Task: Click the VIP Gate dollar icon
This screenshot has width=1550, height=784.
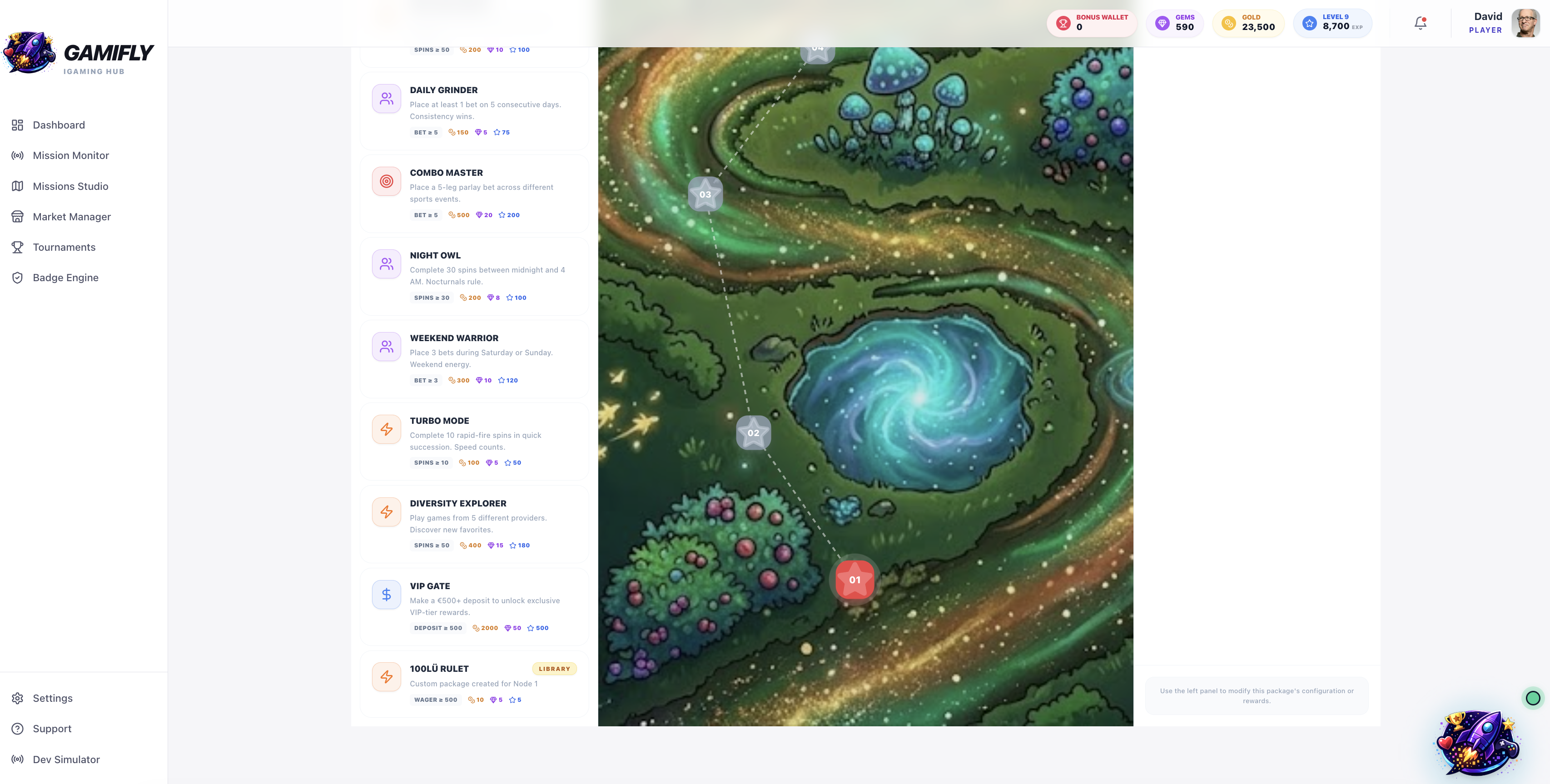Action: [x=386, y=595]
